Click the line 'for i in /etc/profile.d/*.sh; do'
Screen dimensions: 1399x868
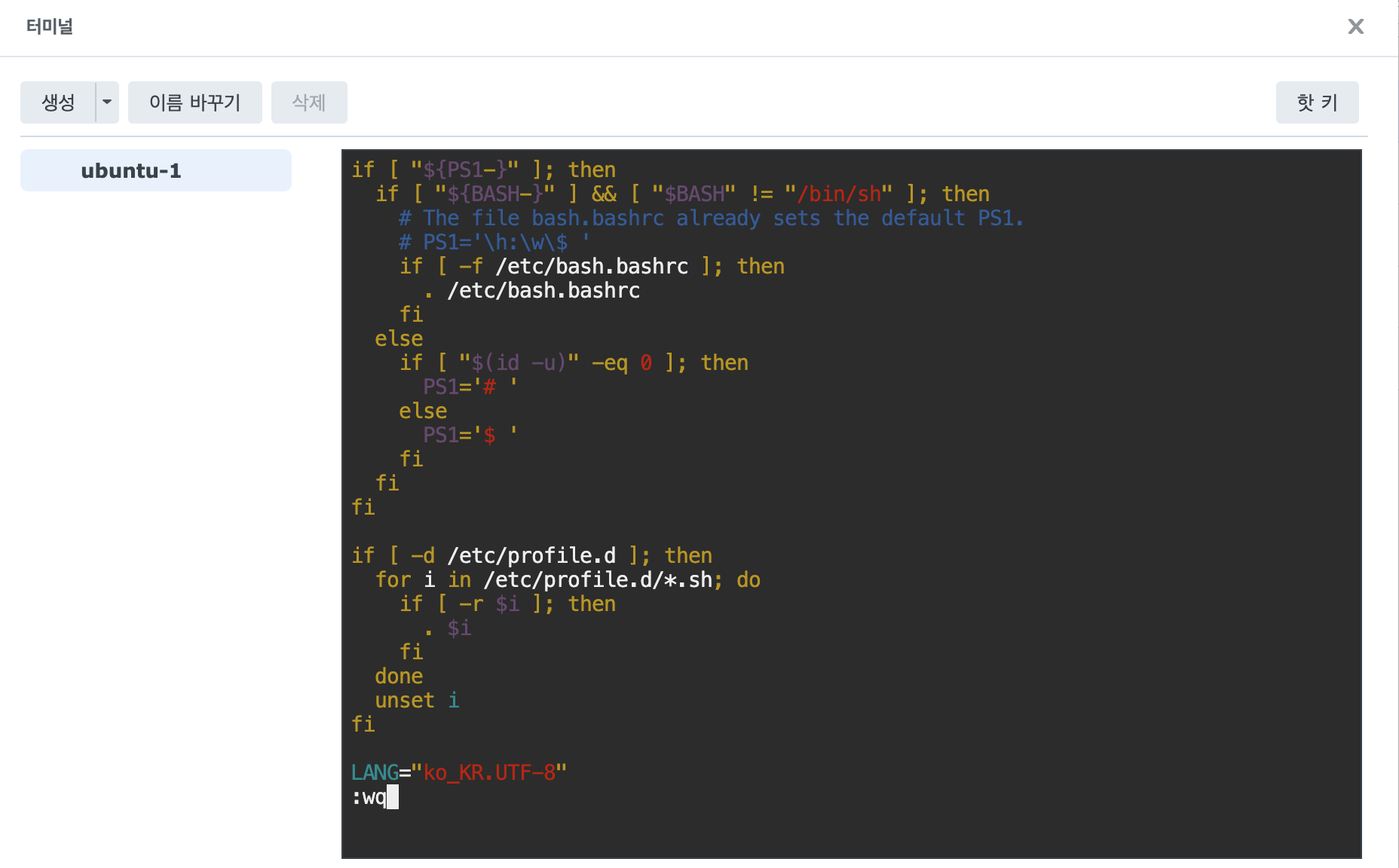coord(568,580)
